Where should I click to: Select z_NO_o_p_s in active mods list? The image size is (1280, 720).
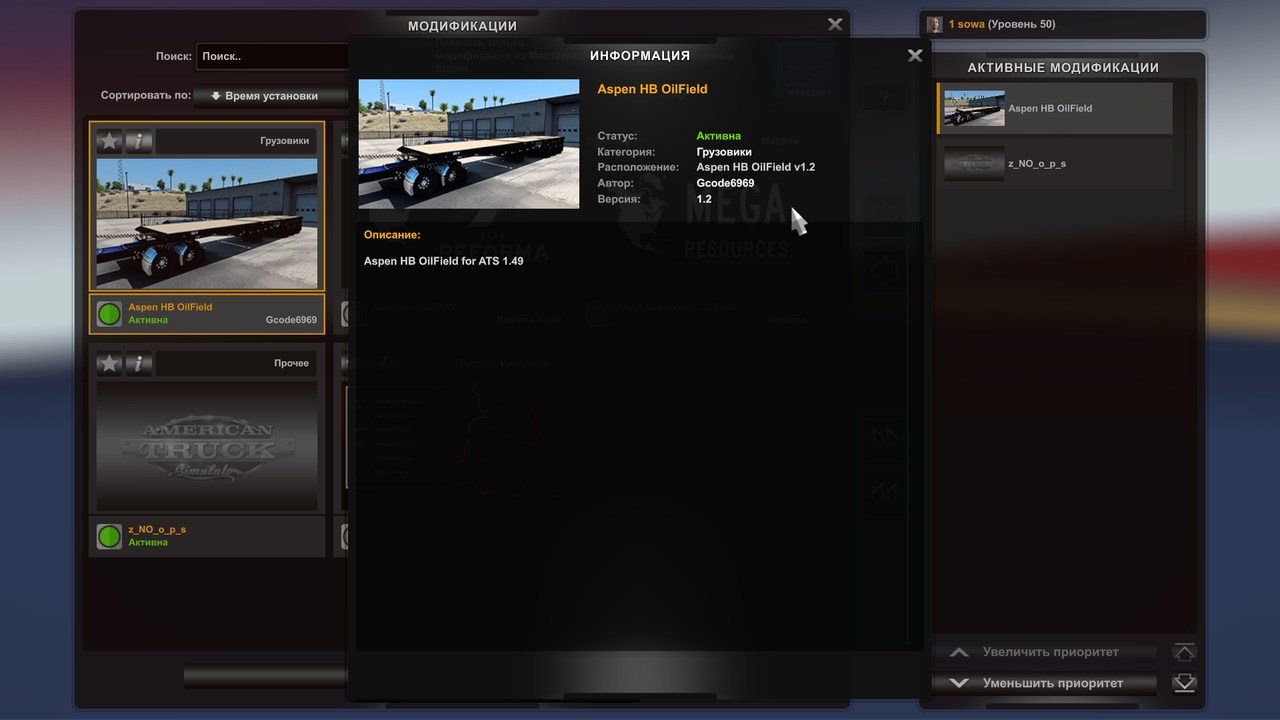point(1055,163)
